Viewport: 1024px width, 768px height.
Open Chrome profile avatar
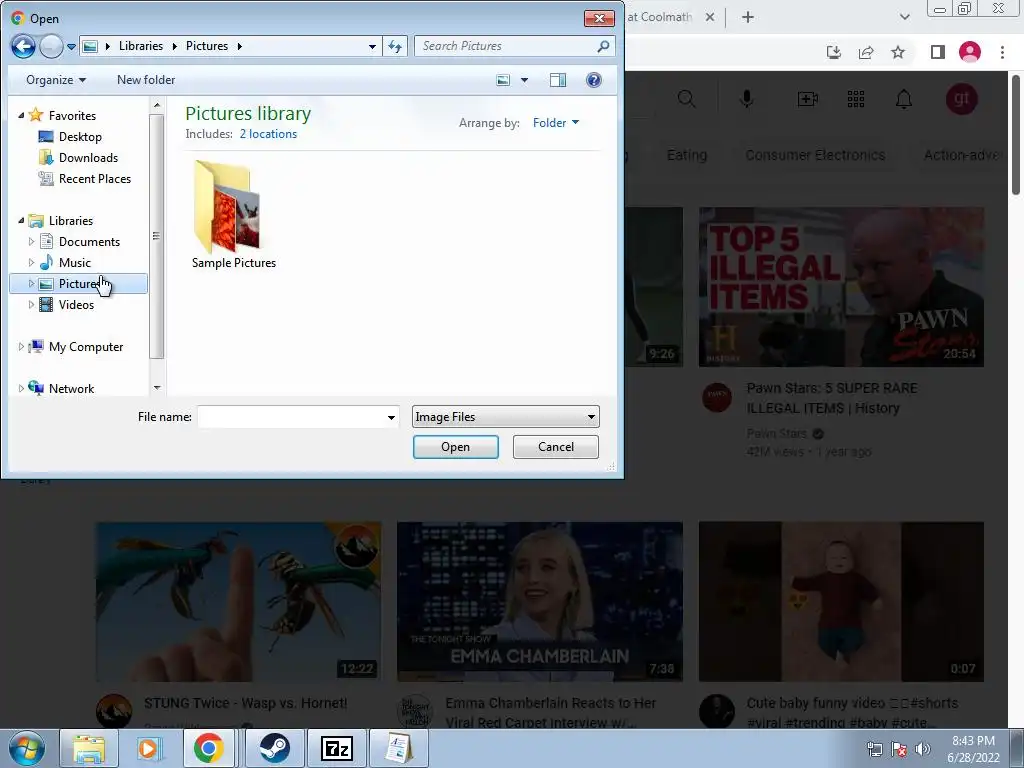click(970, 52)
